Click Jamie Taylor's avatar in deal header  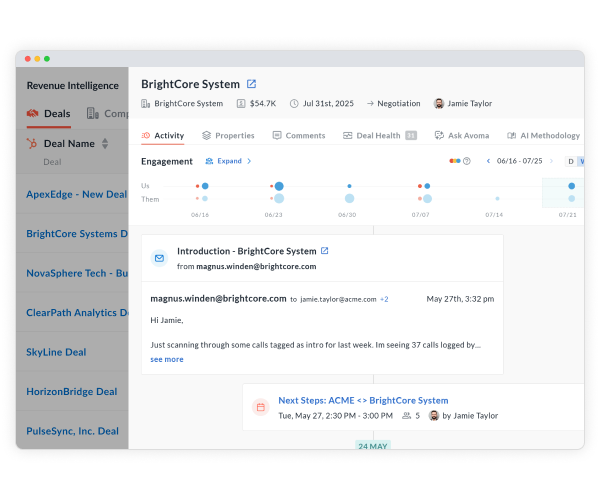point(439,104)
